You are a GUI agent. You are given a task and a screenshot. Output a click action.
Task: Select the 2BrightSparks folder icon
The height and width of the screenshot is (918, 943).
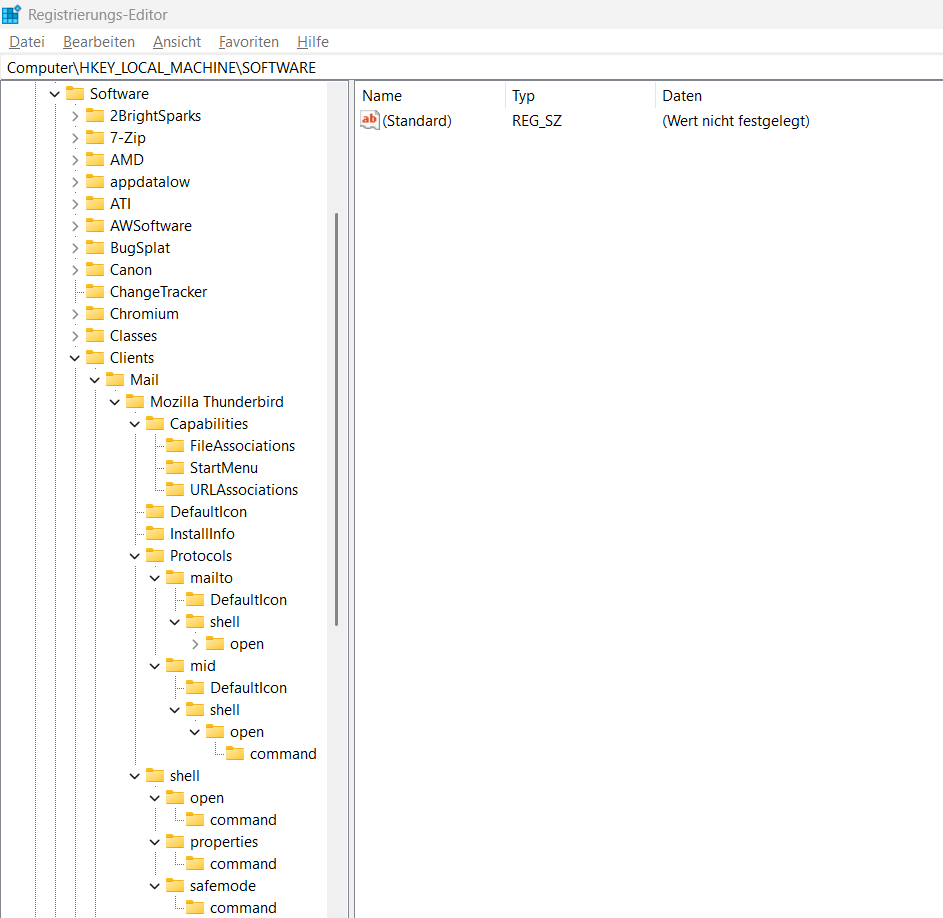(x=95, y=116)
